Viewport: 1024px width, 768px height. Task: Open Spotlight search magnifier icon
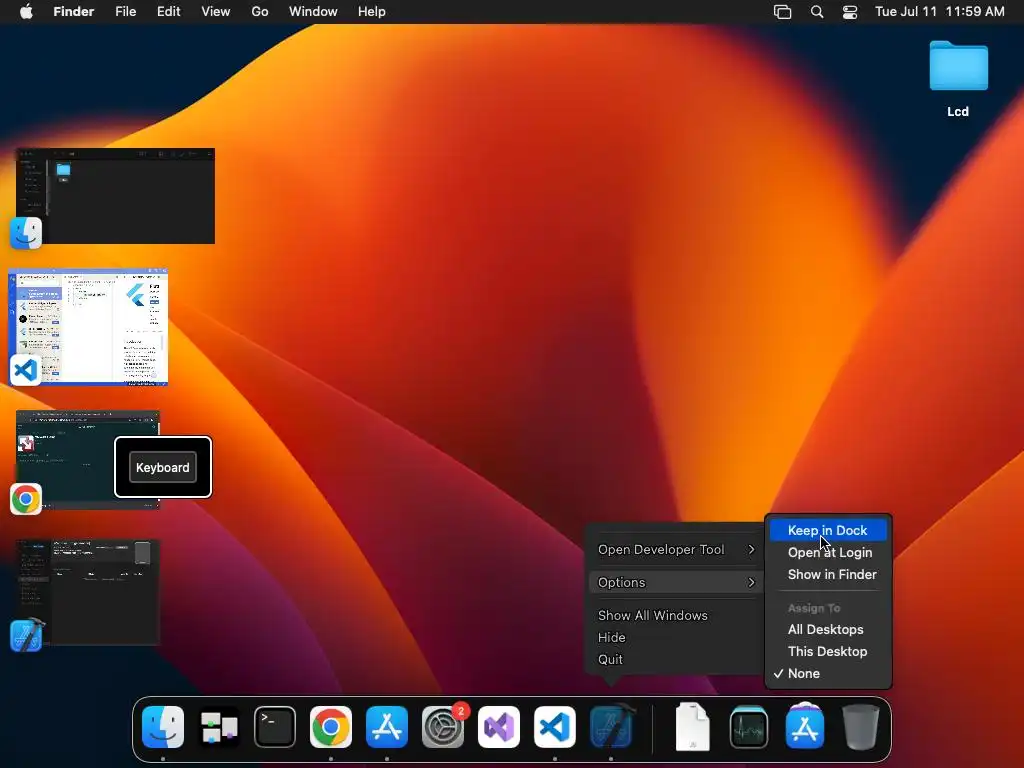(817, 12)
